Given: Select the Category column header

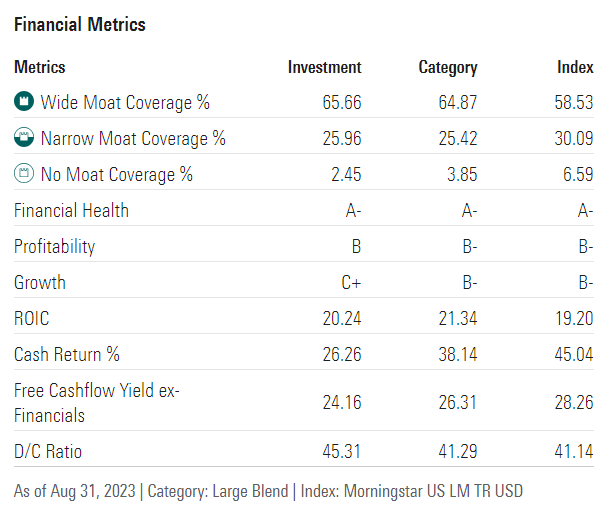Looking at the screenshot, I should [x=447, y=67].
